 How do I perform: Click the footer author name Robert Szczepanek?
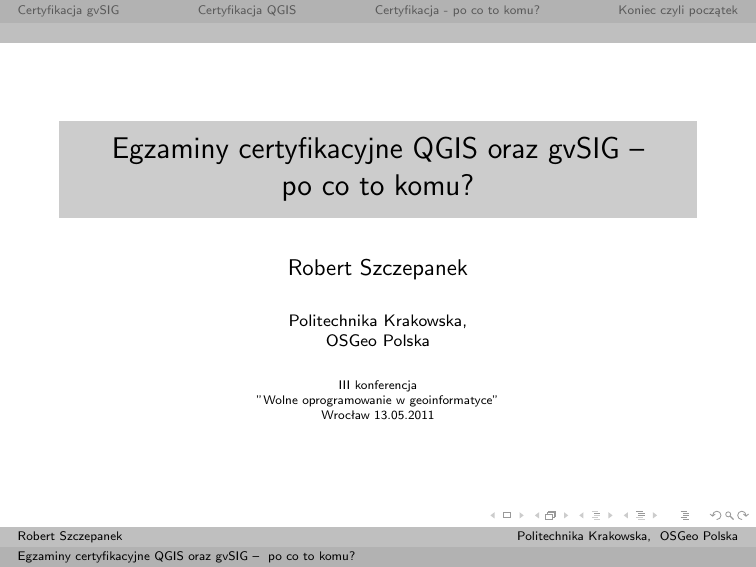(x=70, y=537)
